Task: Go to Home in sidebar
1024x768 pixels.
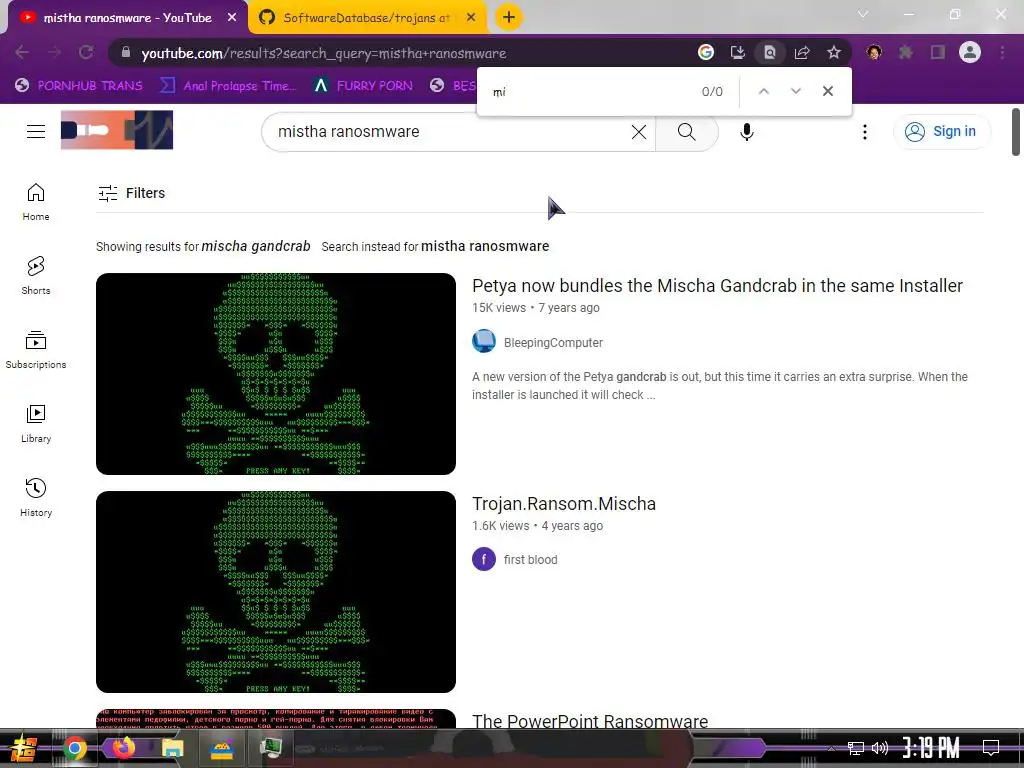Action: click(36, 202)
